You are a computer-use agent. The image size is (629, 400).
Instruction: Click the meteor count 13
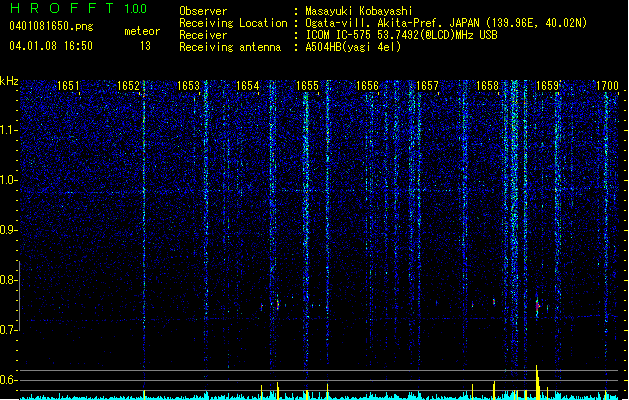pyautogui.click(x=145, y=46)
